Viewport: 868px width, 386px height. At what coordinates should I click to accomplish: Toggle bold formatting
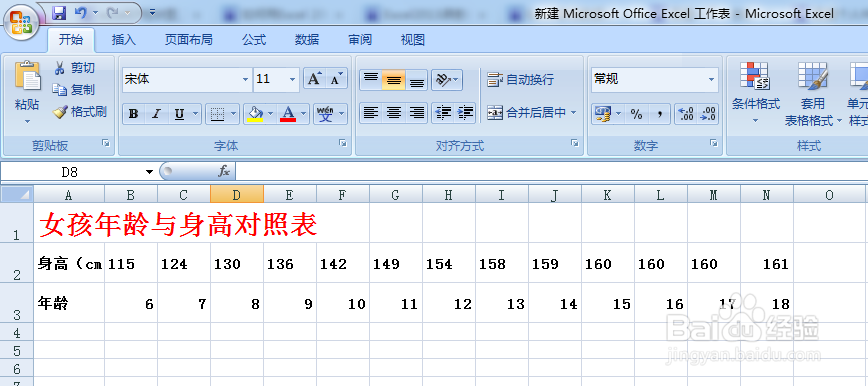pos(133,114)
